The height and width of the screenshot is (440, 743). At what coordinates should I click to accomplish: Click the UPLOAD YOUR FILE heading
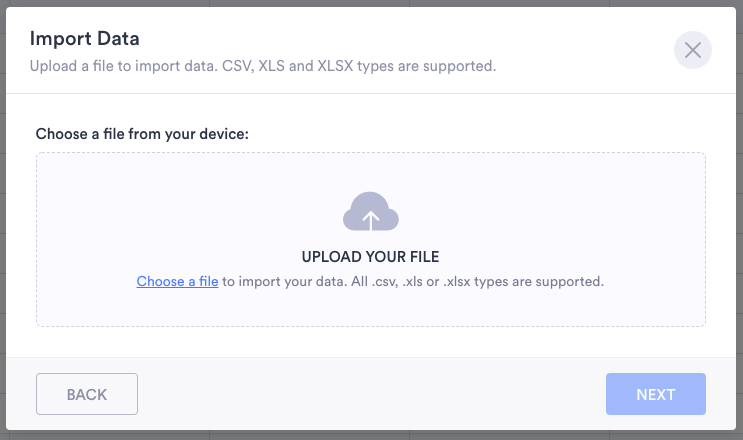click(x=371, y=257)
